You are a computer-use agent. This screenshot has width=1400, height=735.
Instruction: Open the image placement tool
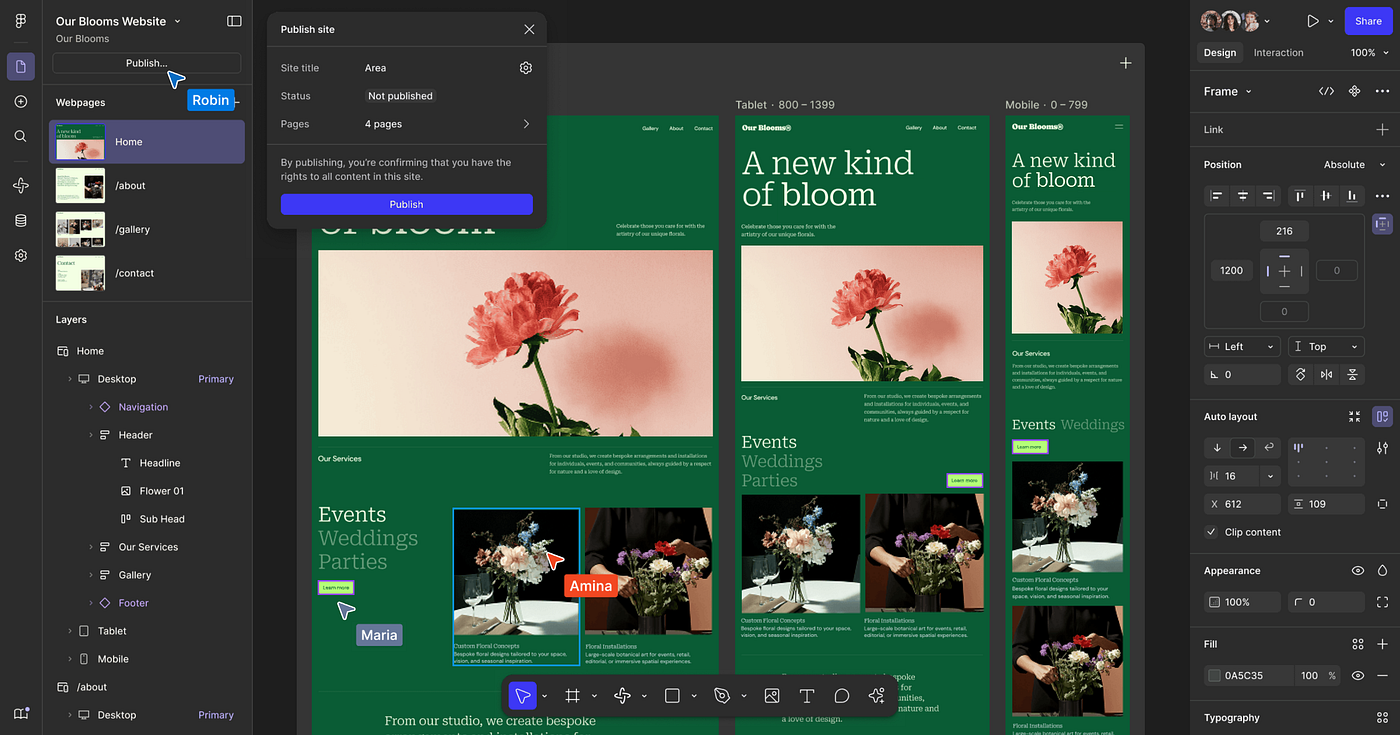click(x=772, y=695)
